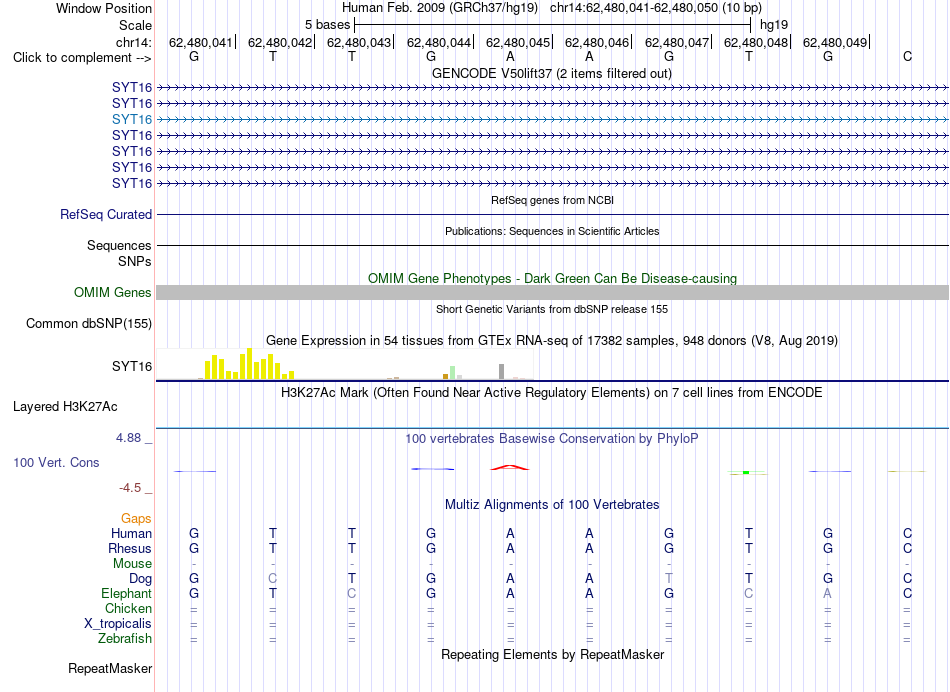
Task: Click the faded A in Elephant row
Action: click(828, 594)
